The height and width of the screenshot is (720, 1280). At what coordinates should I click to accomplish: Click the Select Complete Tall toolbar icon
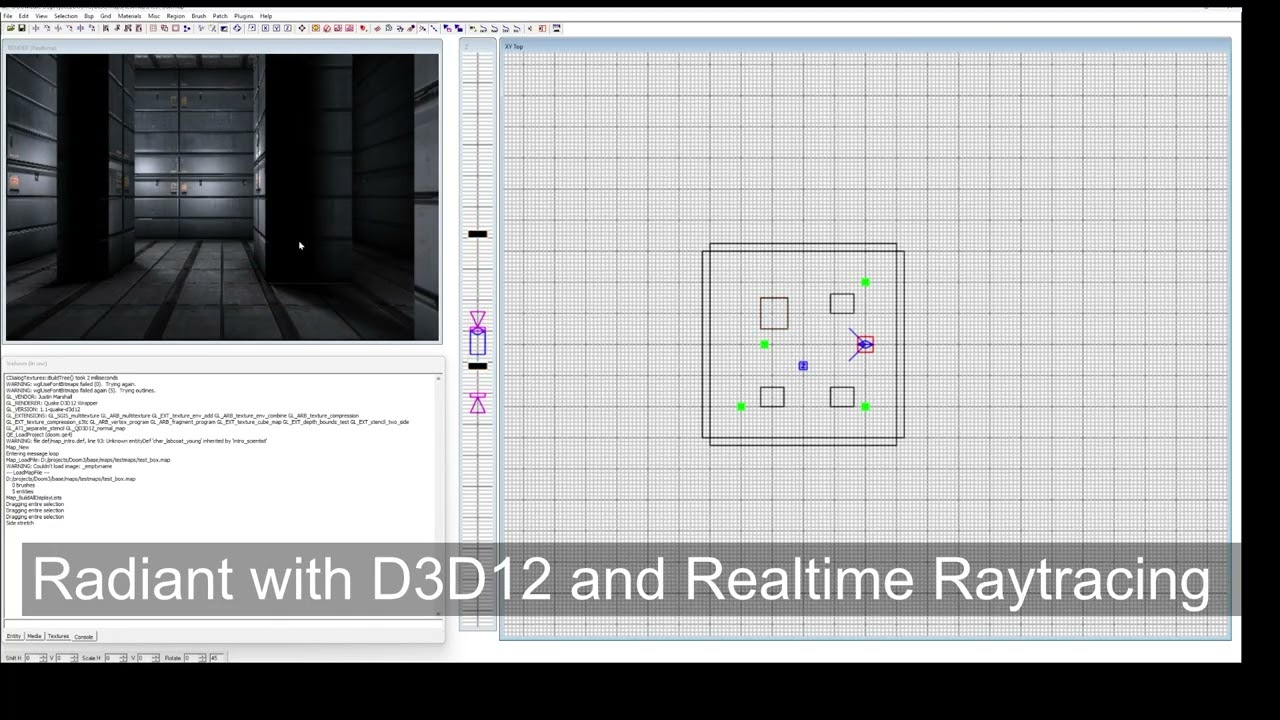(106, 28)
